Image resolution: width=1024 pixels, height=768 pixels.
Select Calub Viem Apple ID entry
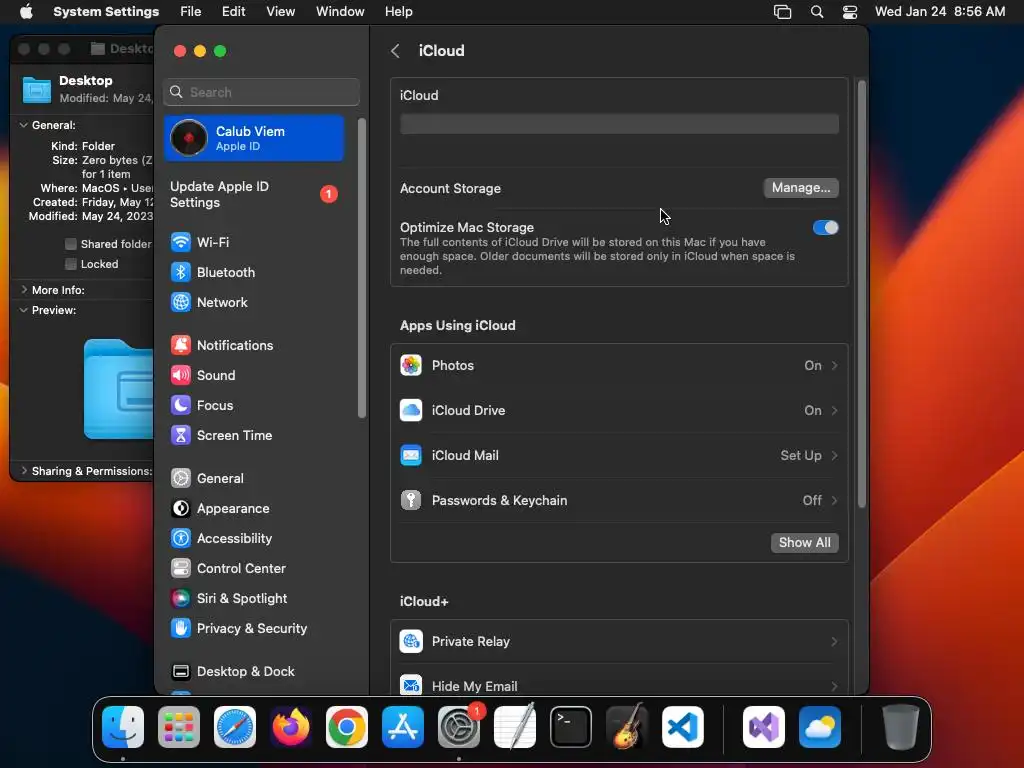coord(254,138)
